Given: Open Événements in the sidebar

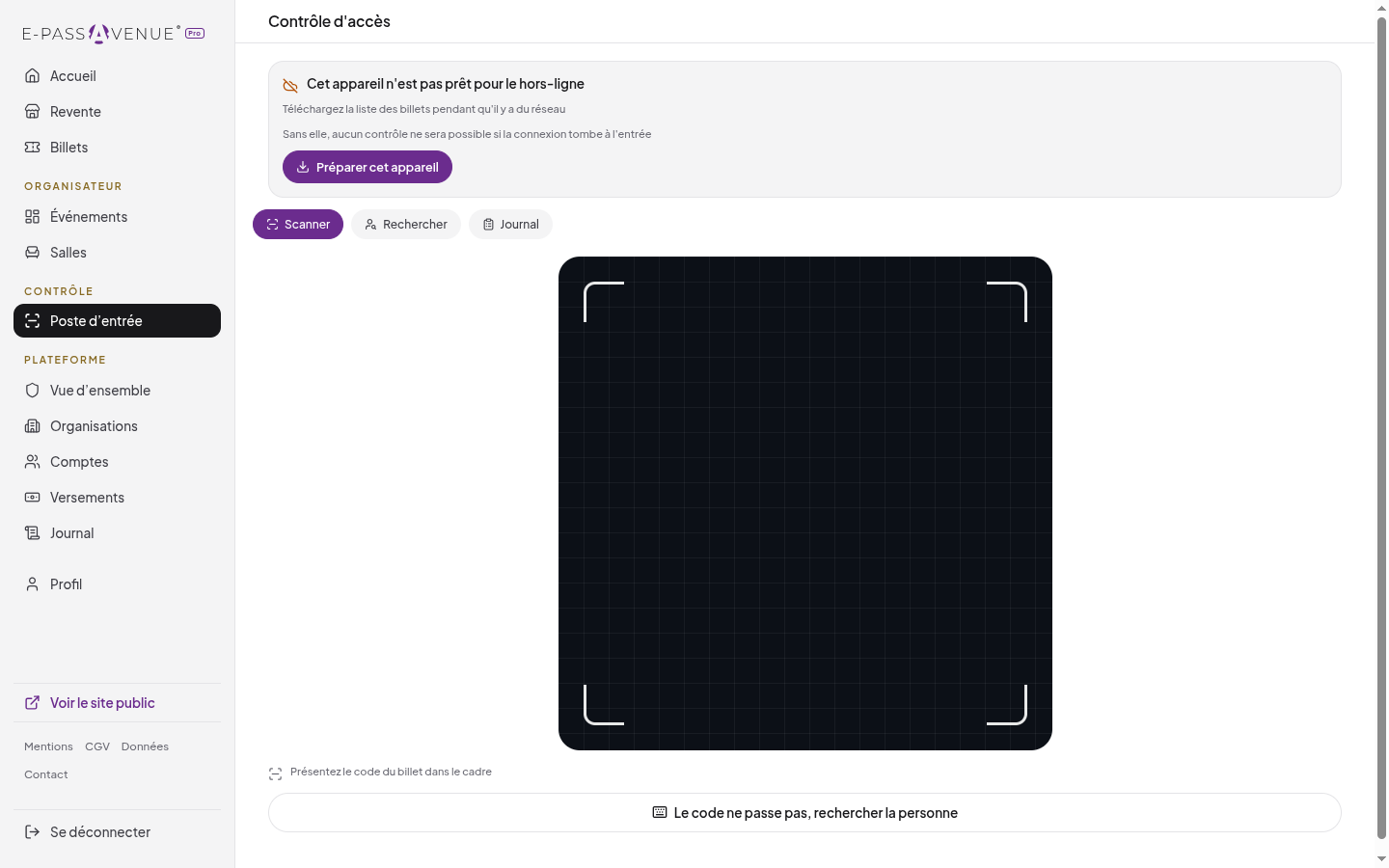Looking at the screenshot, I should point(117,217).
